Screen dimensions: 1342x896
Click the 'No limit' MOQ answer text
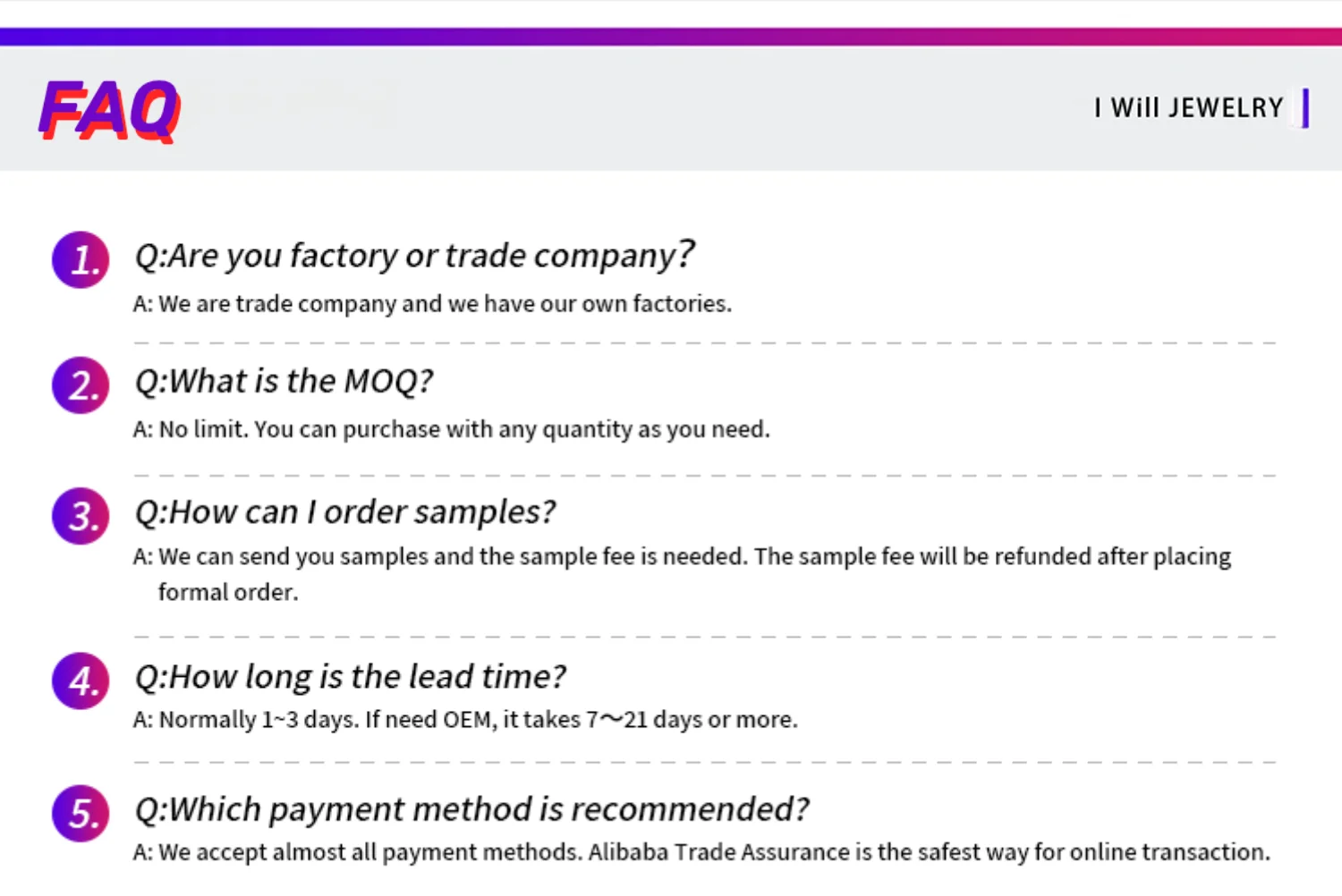point(451,429)
